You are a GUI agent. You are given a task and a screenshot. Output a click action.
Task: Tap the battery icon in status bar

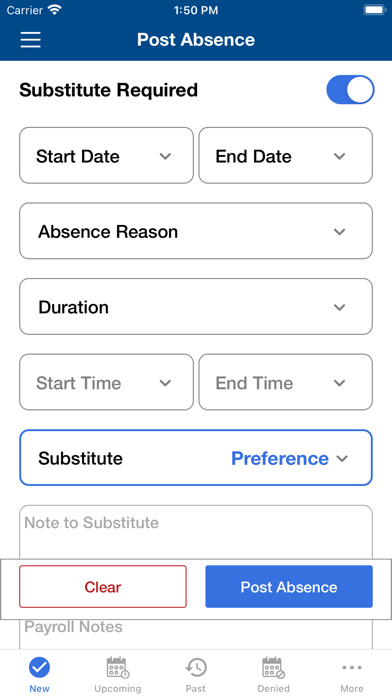pyautogui.click(x=374, y=10)
